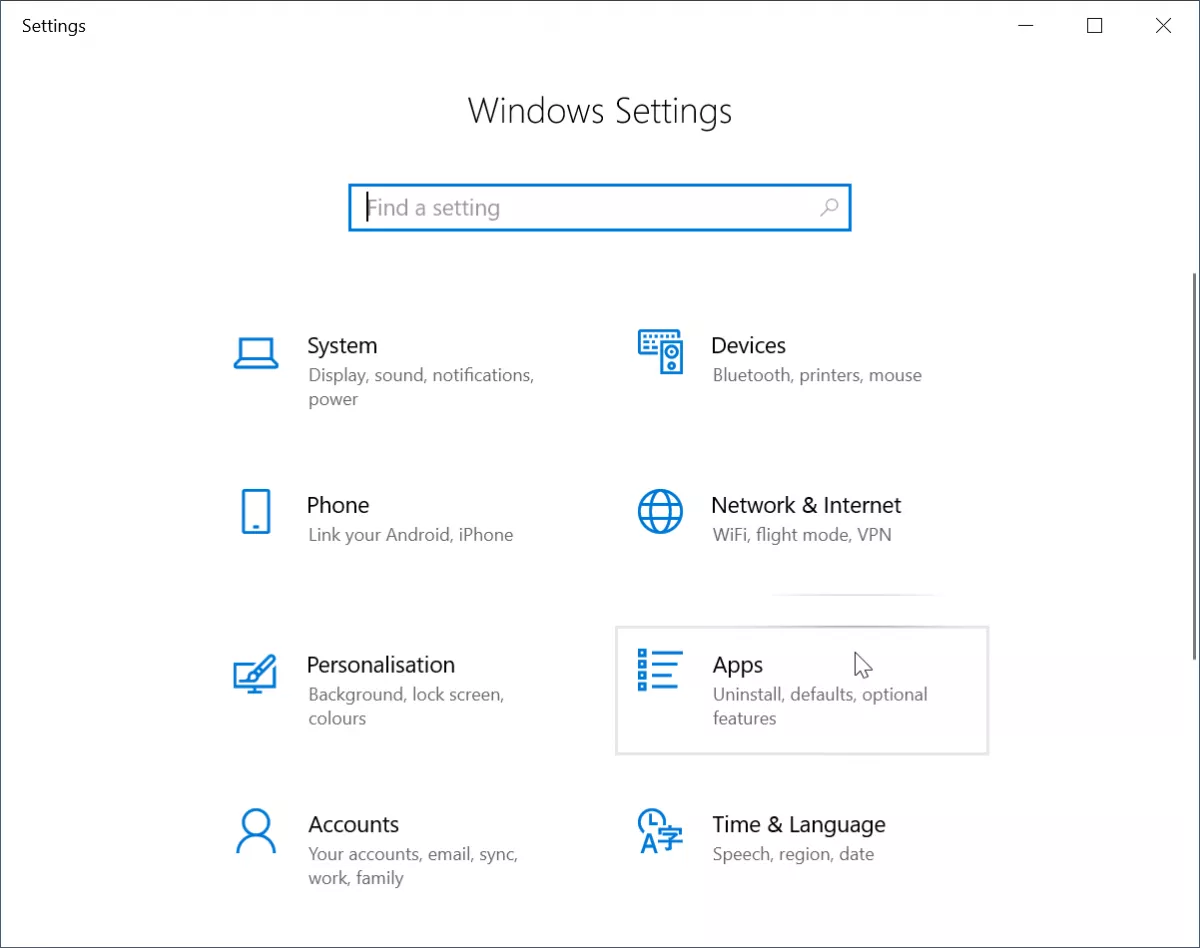Open the Accounts heading
Screen dimensions: 1200x948
354,825
